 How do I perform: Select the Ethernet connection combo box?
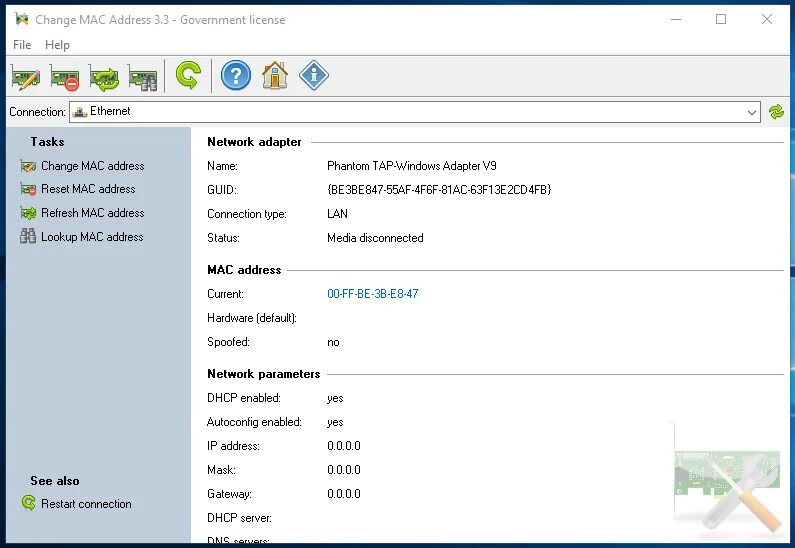(415, 112)
